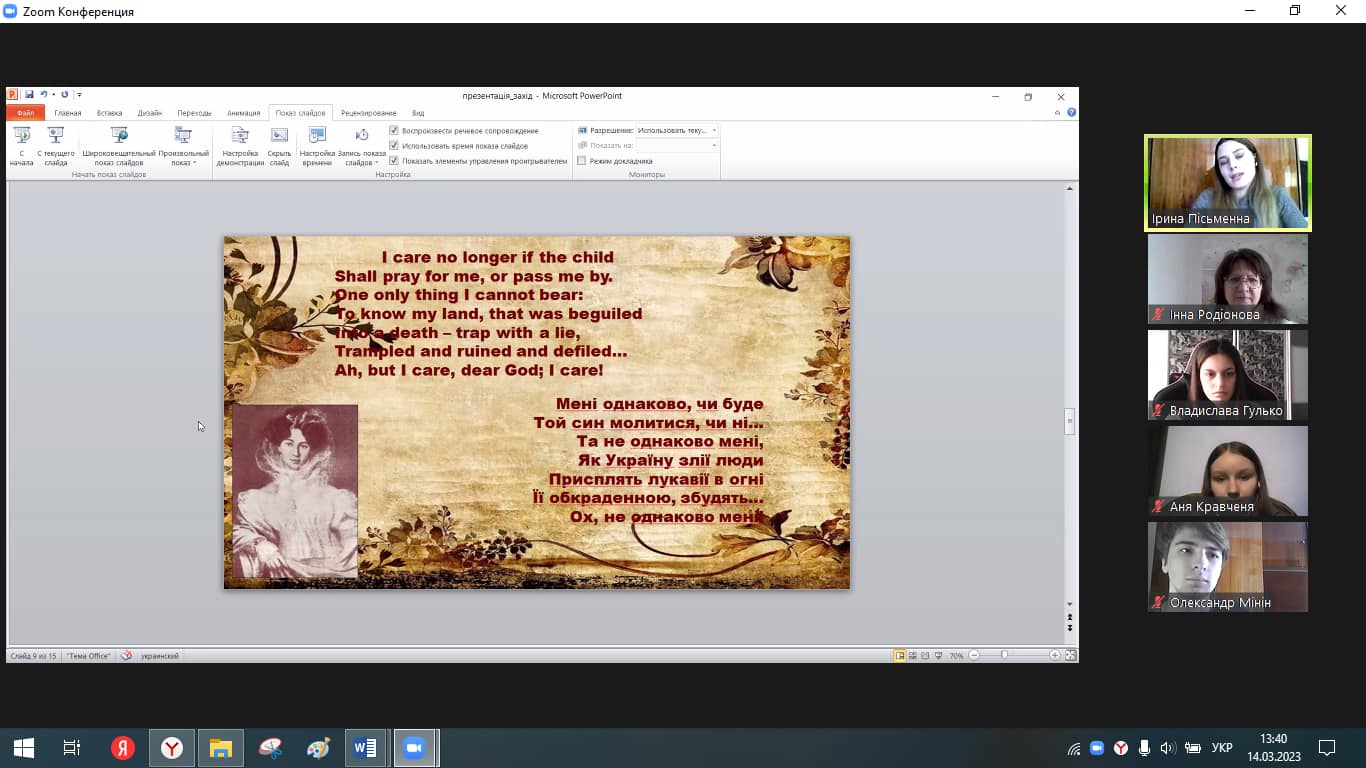This screenshot has width=1366, height=768.
Task: Switch to the Анимация ribbon tab
Action: pos(243,113)
